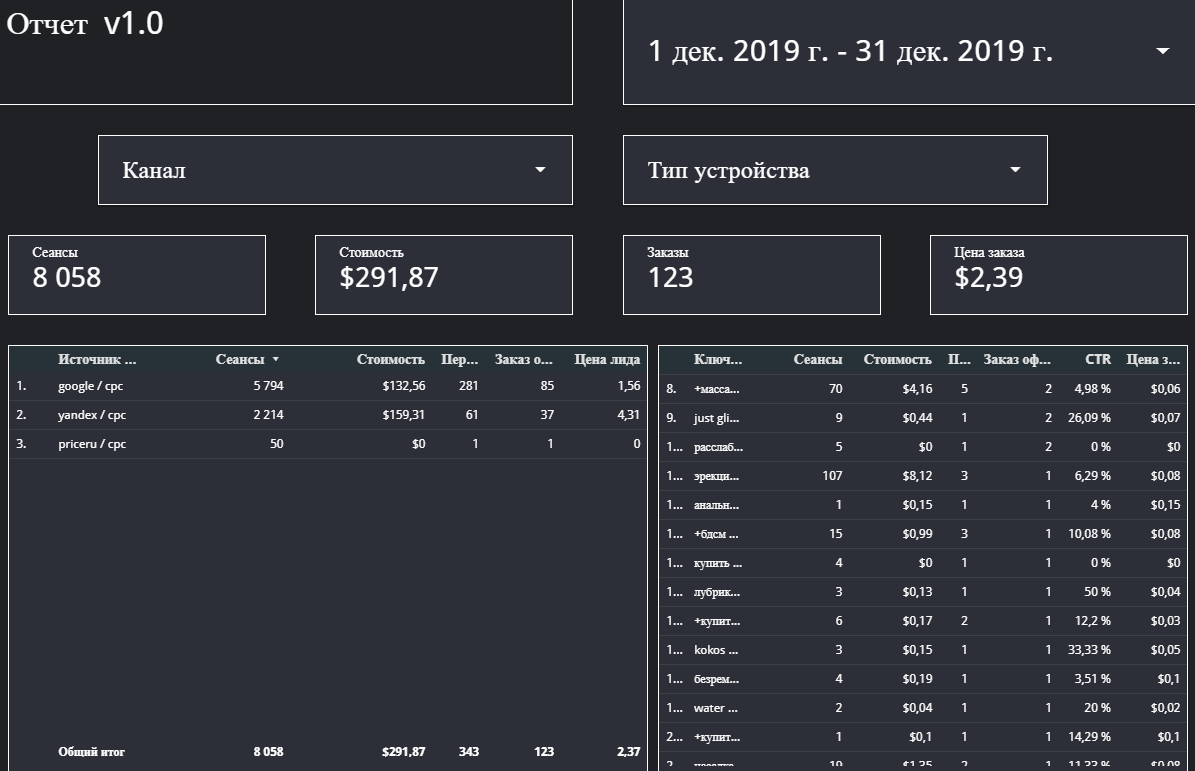Select the water keyword row
Screen dimensions: 1195x771
pos(716,708)
